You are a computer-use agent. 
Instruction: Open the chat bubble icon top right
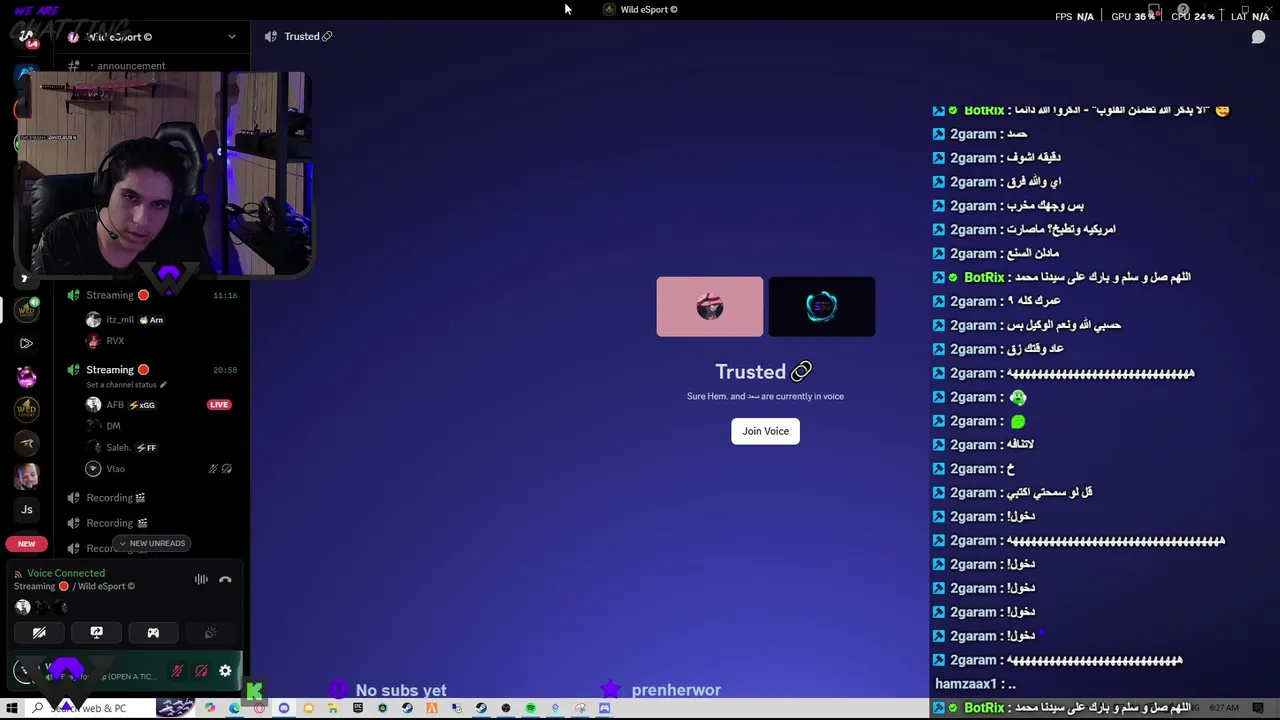(x=1258, y=37)
